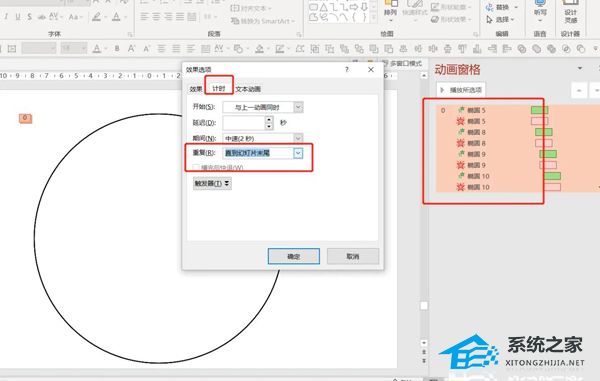600x381 pixels.
Task: Click 播放所选项 play selected button
Action: pos(461,90)
